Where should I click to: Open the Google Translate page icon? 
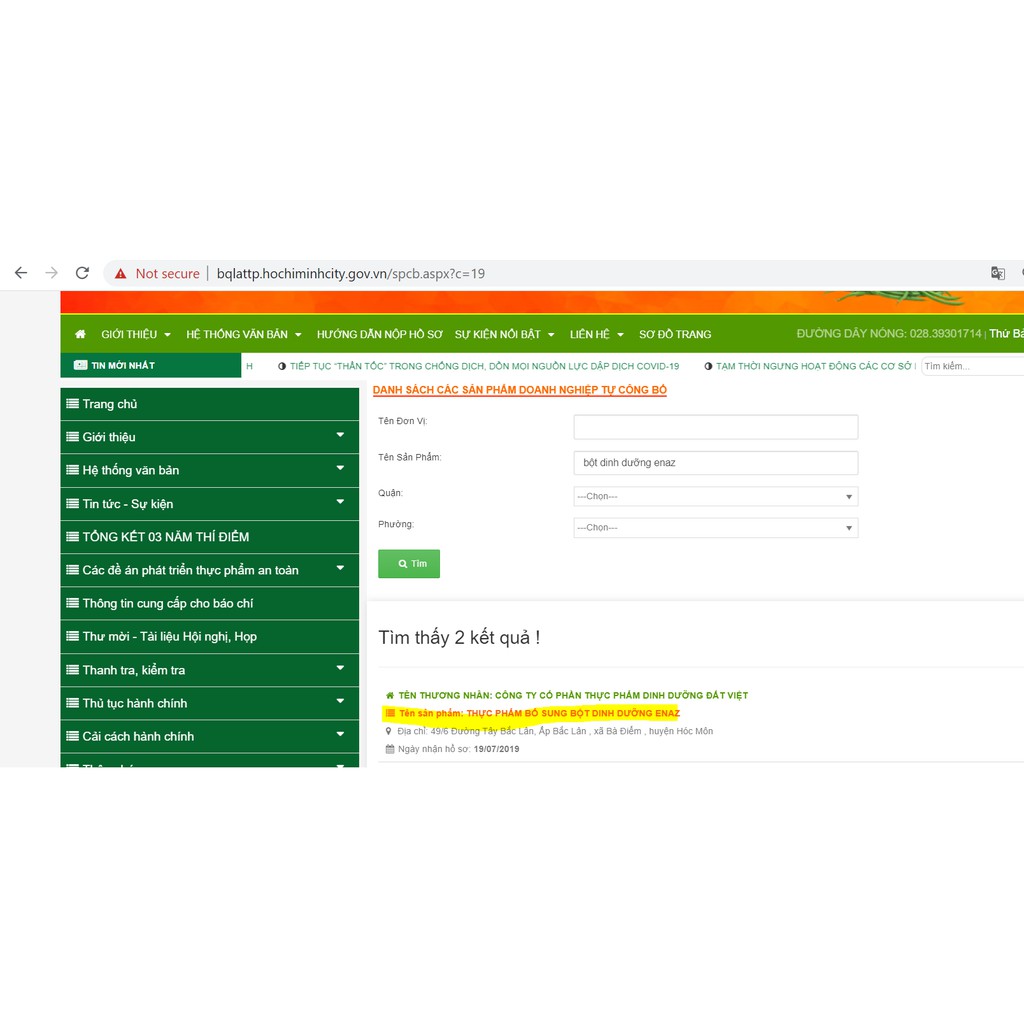point(997,273)
